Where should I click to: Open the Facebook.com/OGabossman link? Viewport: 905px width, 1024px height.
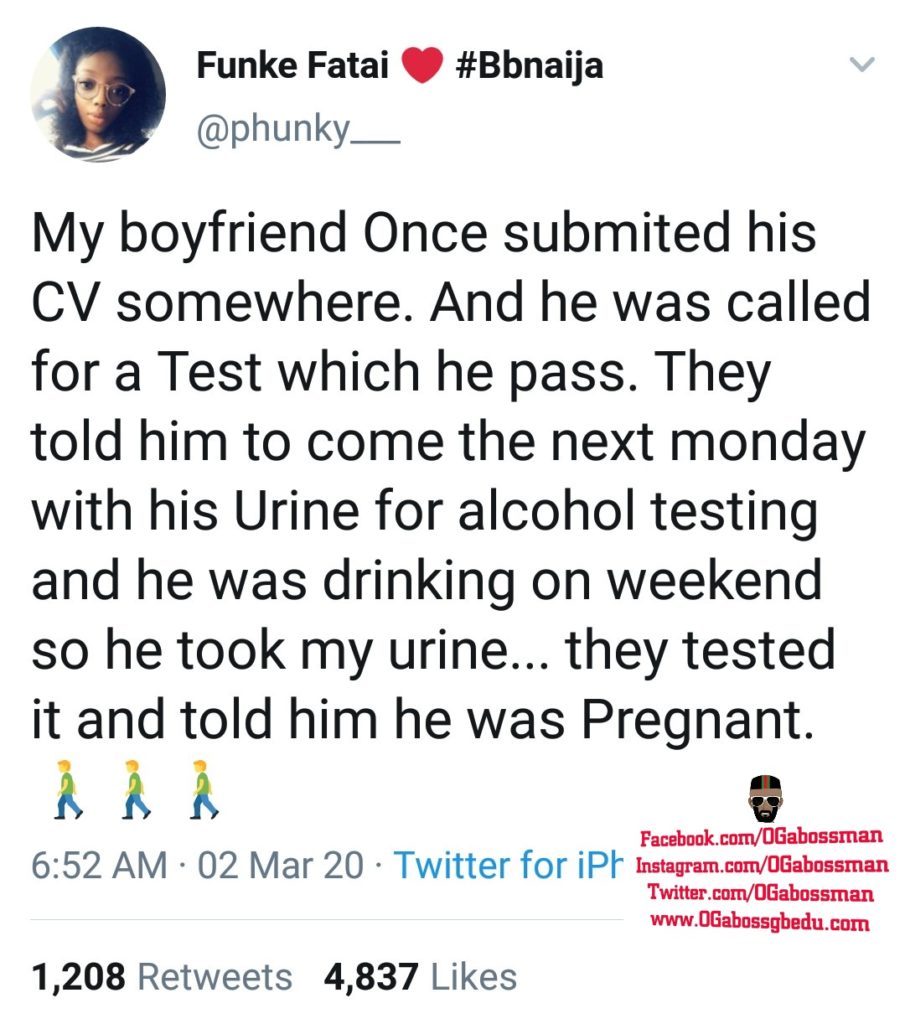pyautogui.click(x=760, y=836)
